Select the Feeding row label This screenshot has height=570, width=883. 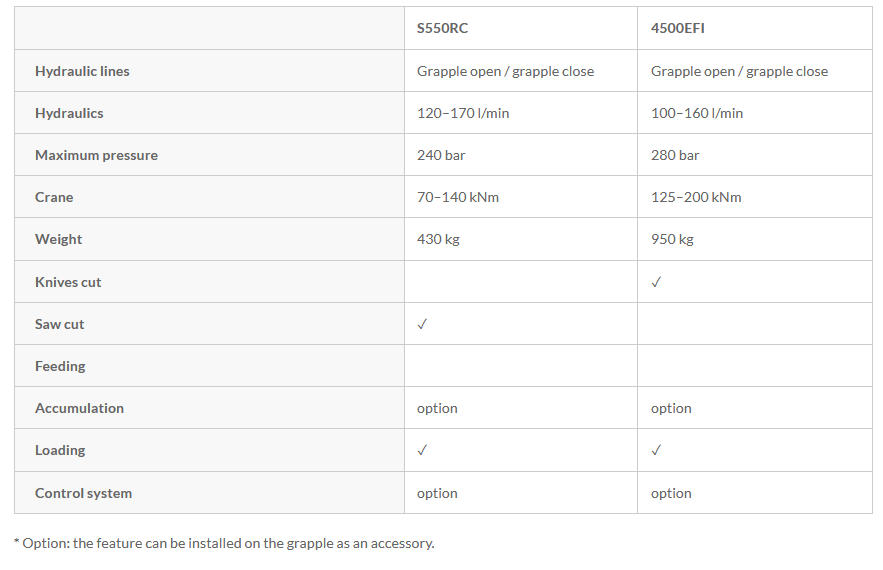[x=60, y=366]
